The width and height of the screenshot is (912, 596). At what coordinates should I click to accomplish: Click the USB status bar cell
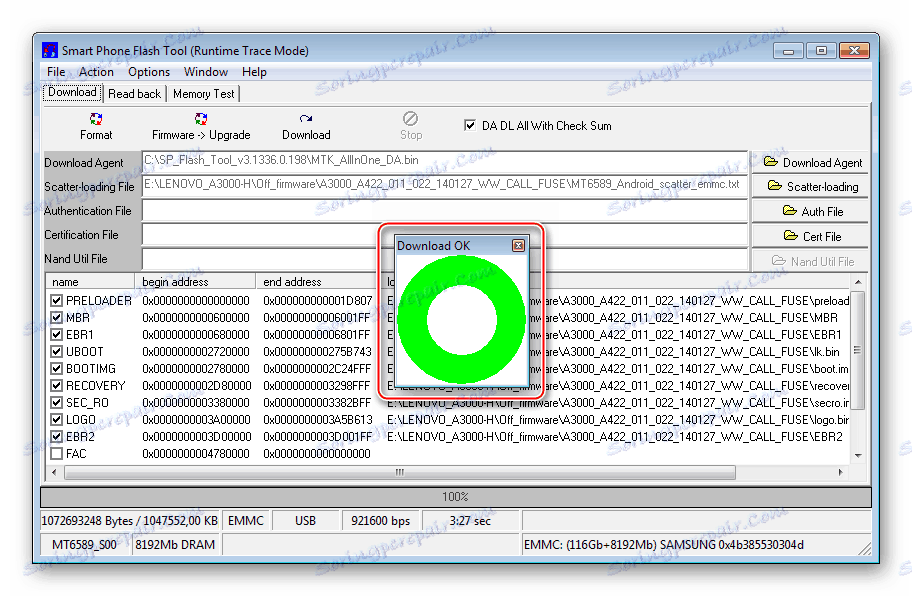305,521
